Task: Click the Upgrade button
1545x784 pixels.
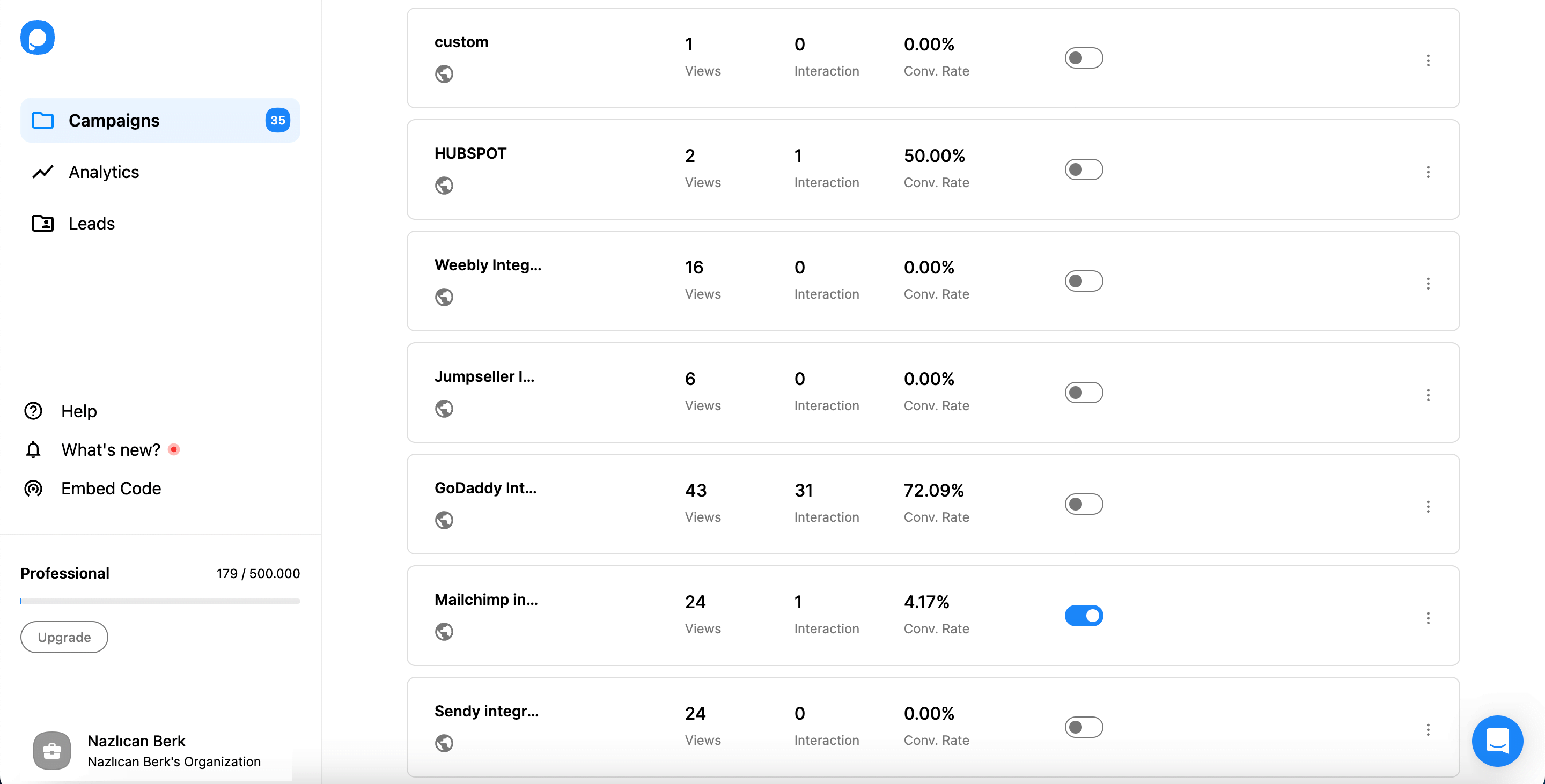Action: tap(64, 637)
